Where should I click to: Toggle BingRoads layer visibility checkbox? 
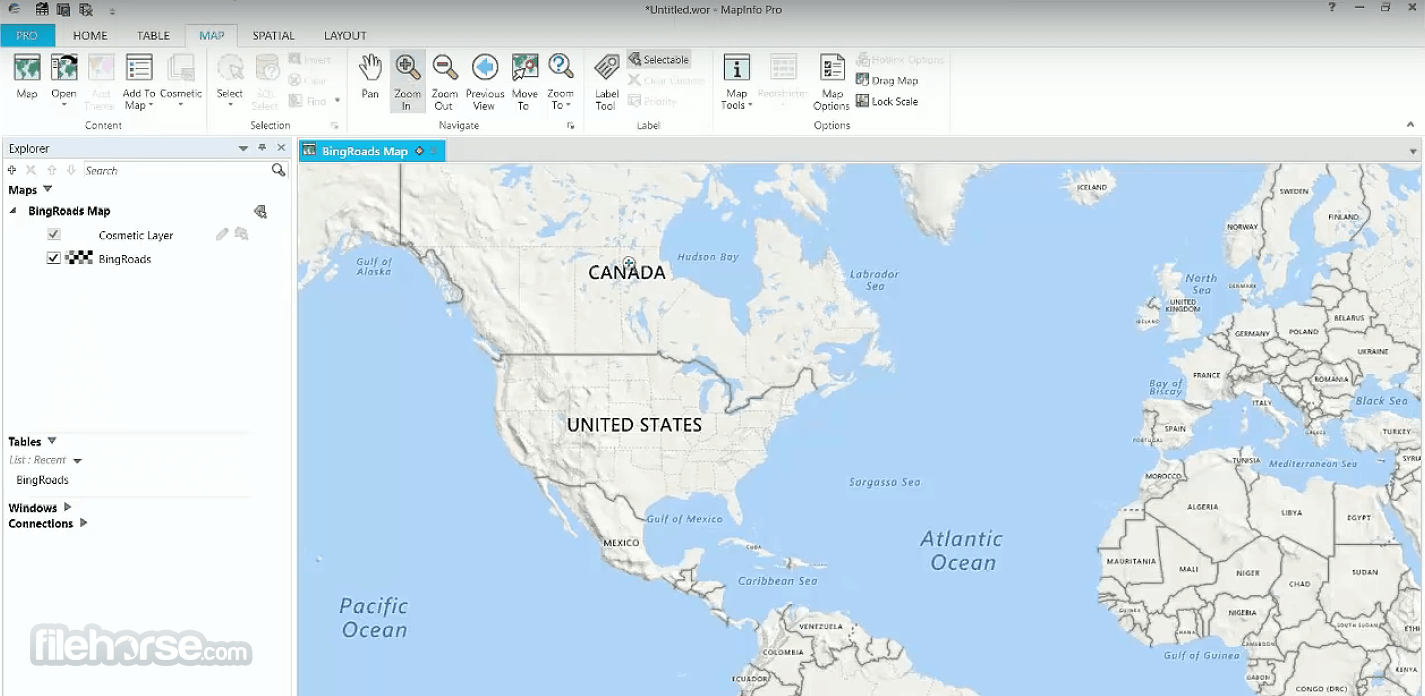54,258
